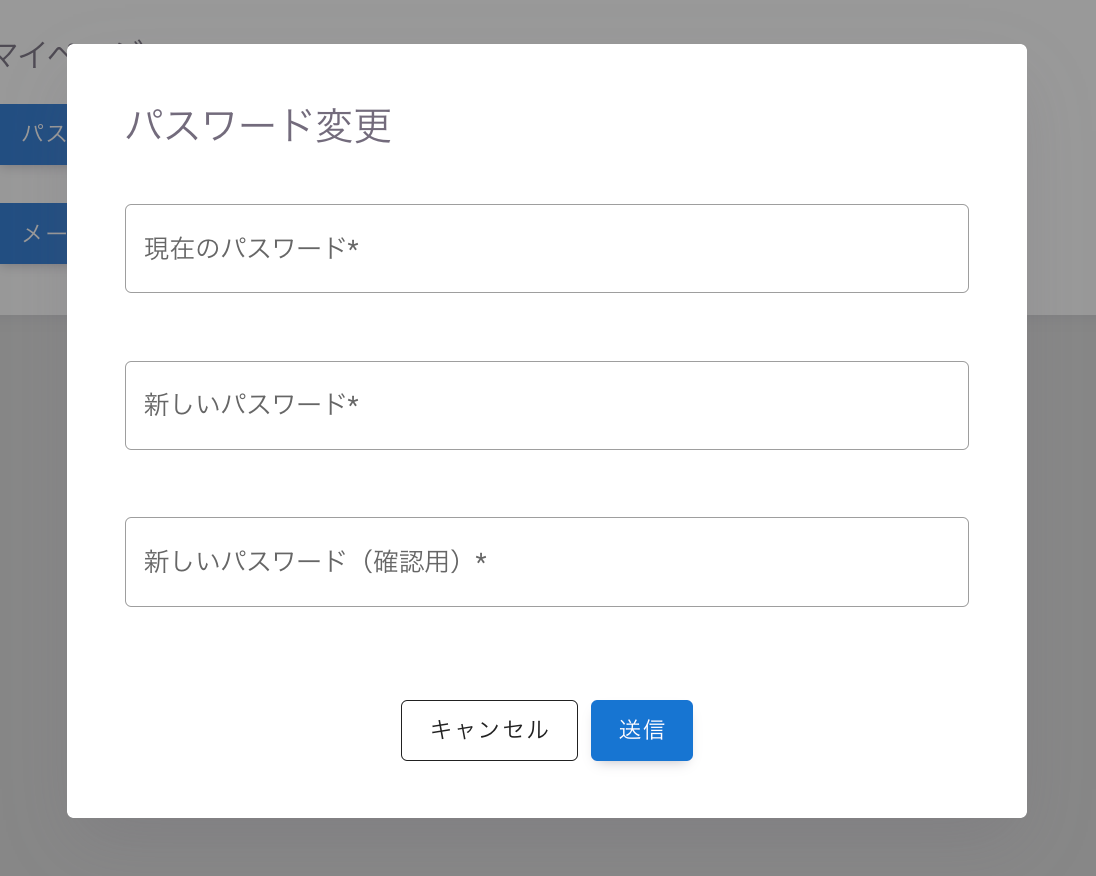Viewport: 1096px width, 876px height.
Task: Click empty dialog area right of 送信
Action: (850, 730)
